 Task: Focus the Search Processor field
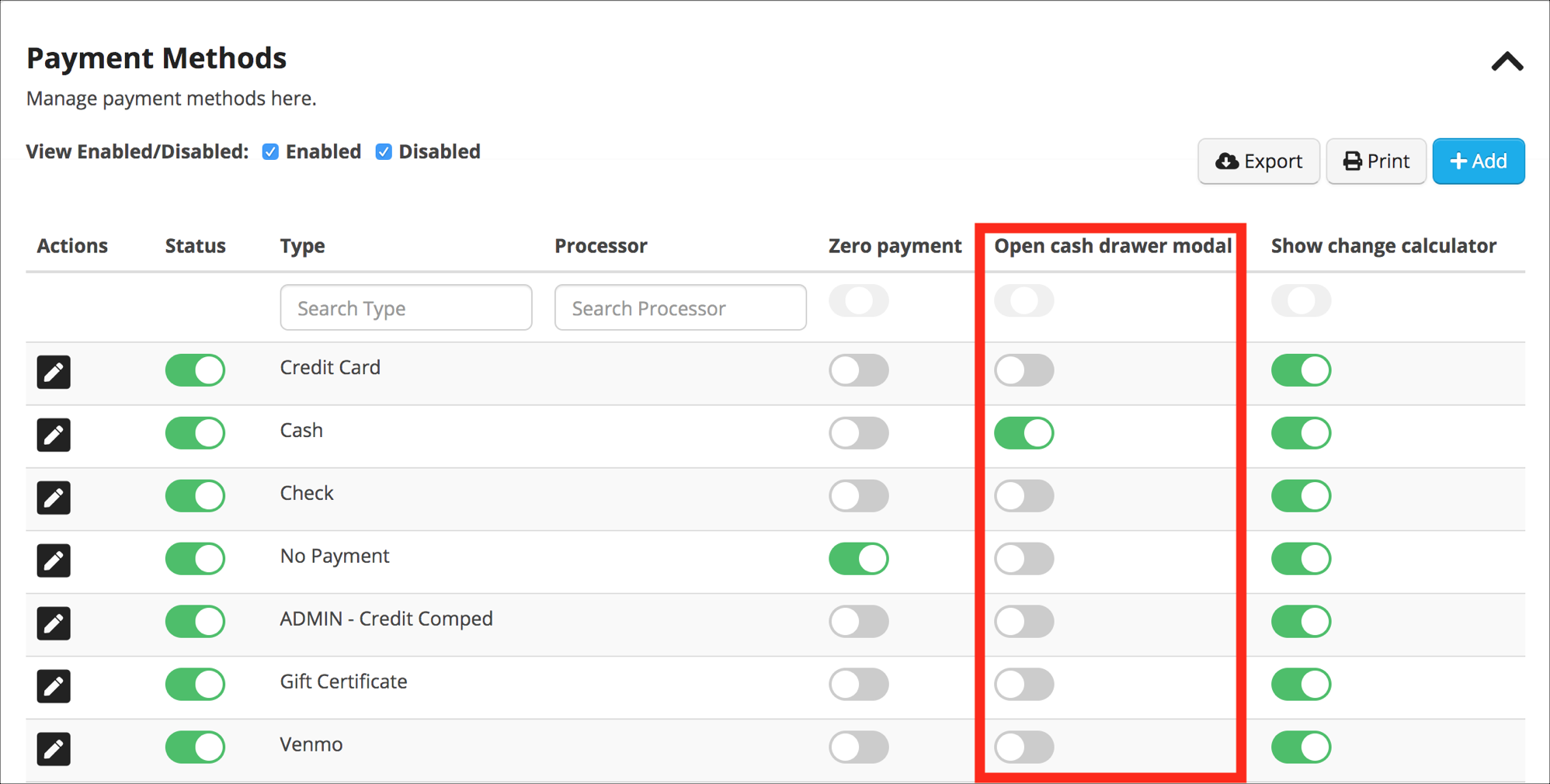coord(680,308)
